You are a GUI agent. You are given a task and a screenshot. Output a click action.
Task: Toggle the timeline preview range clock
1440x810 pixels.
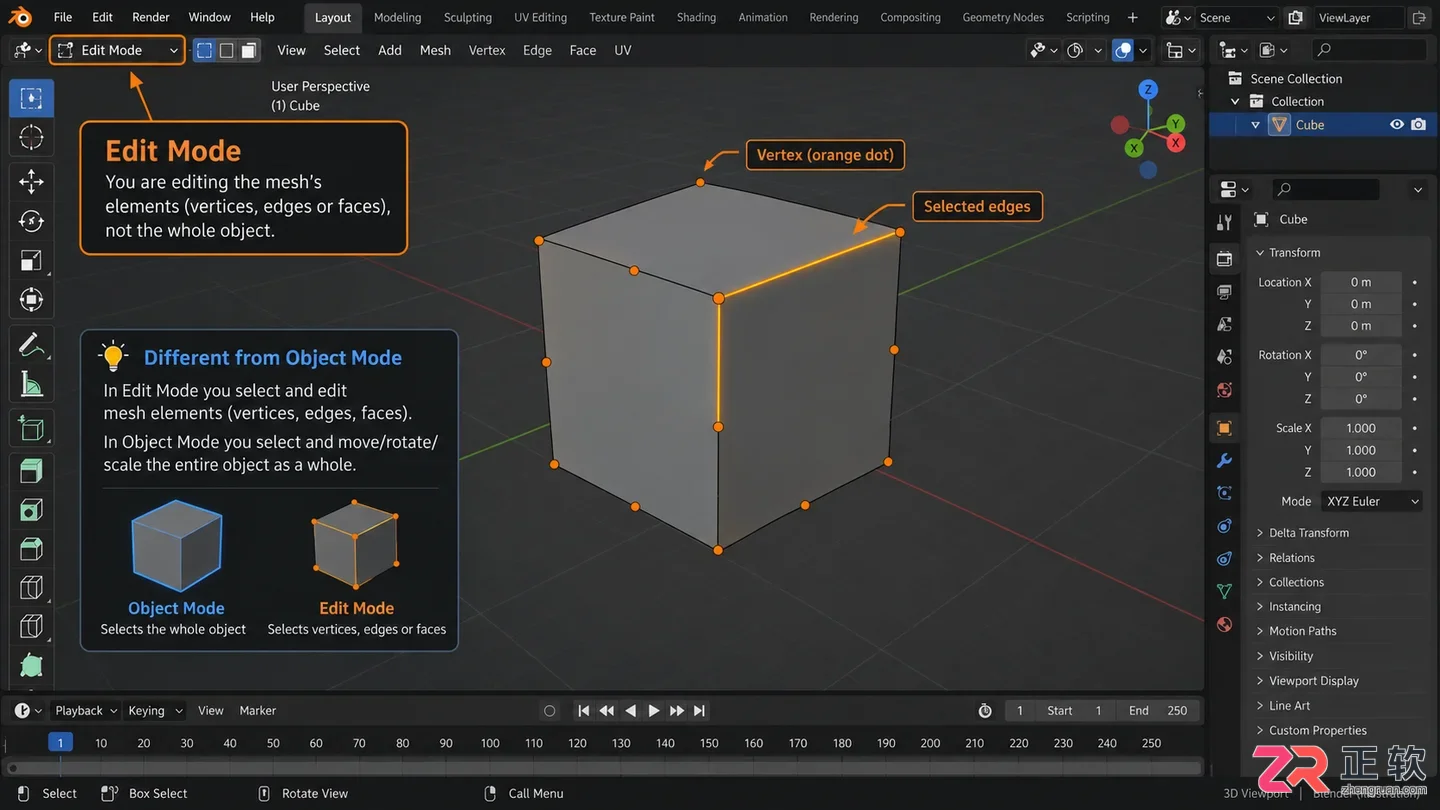coord(985,711)
